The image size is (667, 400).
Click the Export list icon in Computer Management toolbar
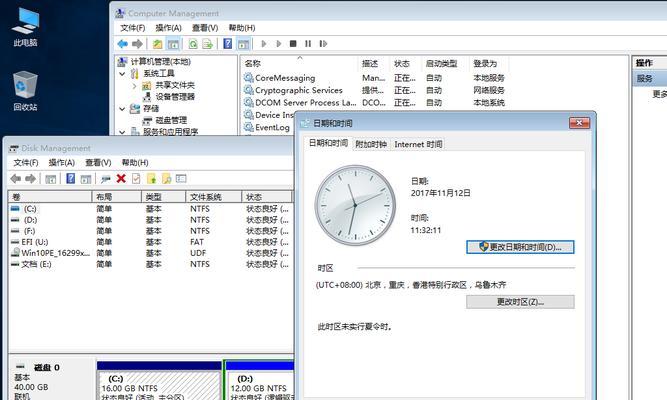[x=207, y=43]
